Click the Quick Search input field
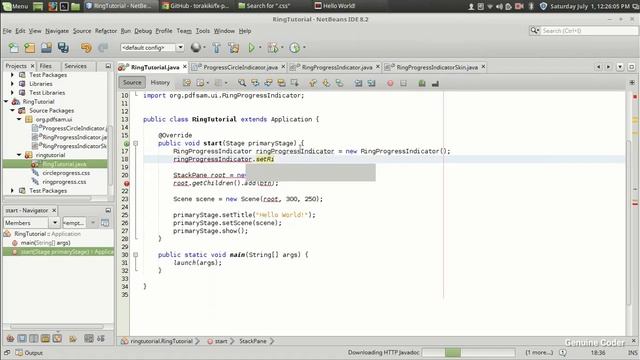Image resolution: width=640 pixels, height=360 pixels. point(589,31)
